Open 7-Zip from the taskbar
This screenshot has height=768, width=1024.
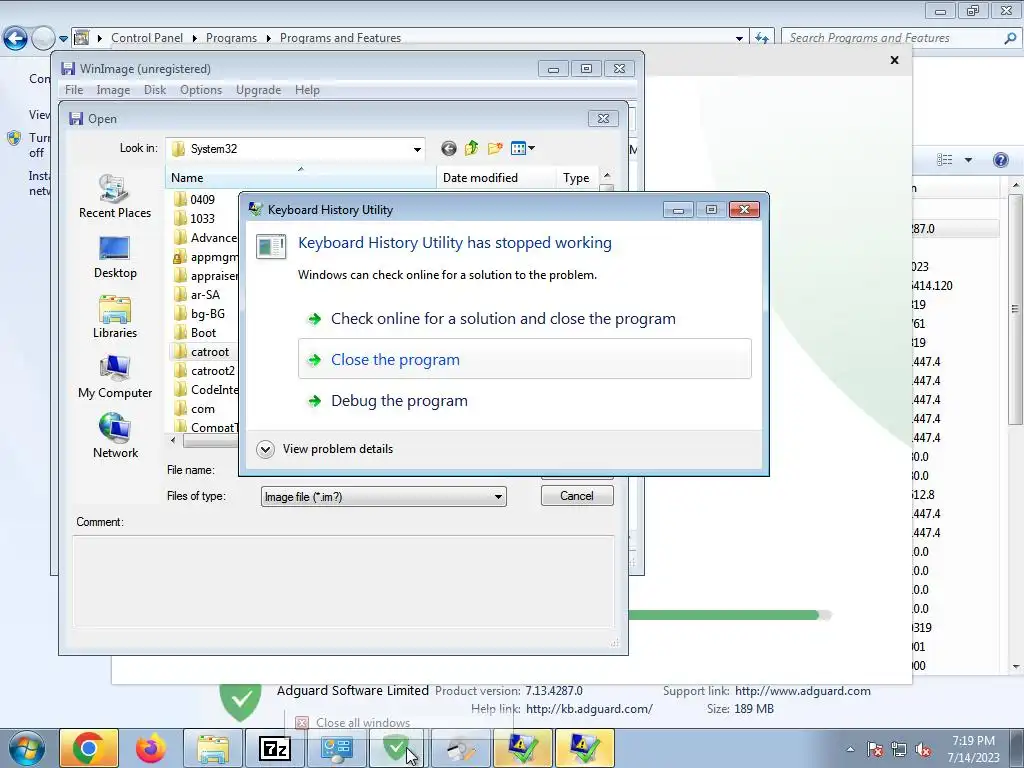coord(274,748)
